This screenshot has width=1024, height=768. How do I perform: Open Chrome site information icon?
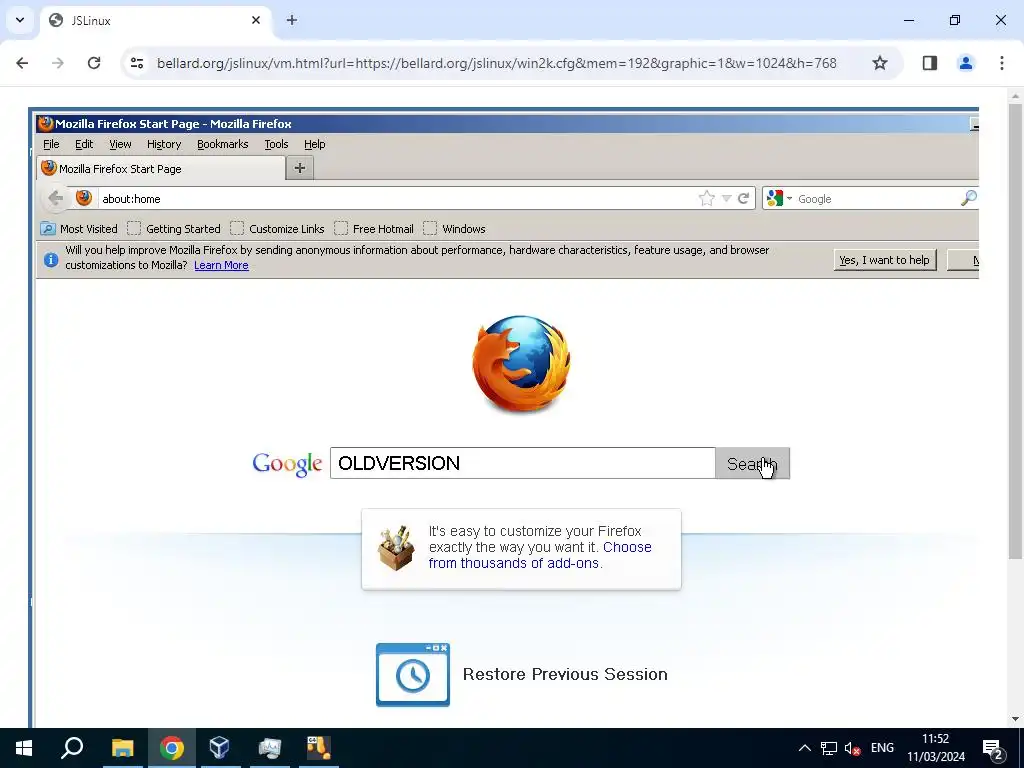(x=136, y=63)
